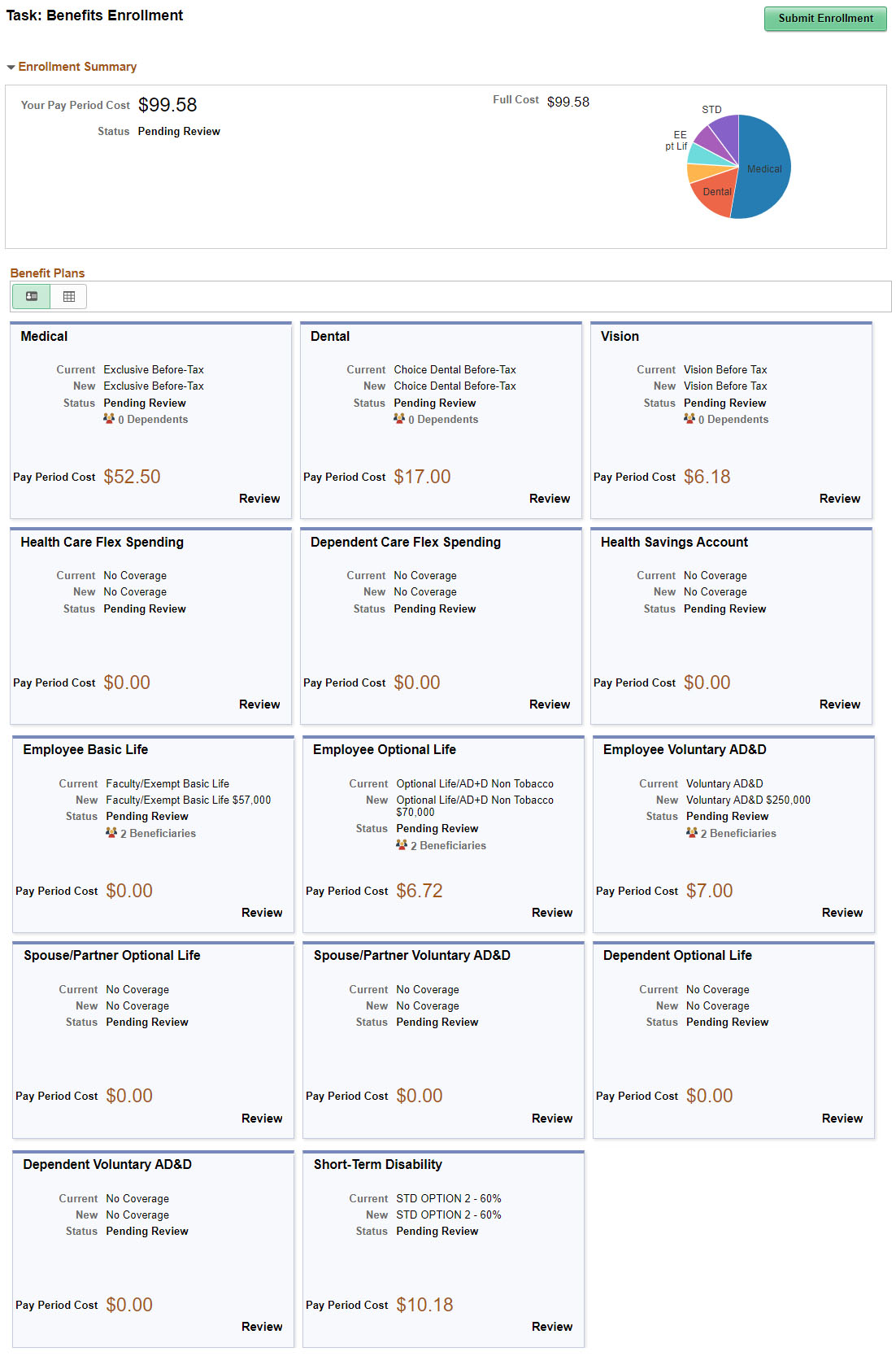Open Dental dependents icon
This screenshot has width=896, height=1365.
pyautogui.click(x=399, y=419)
